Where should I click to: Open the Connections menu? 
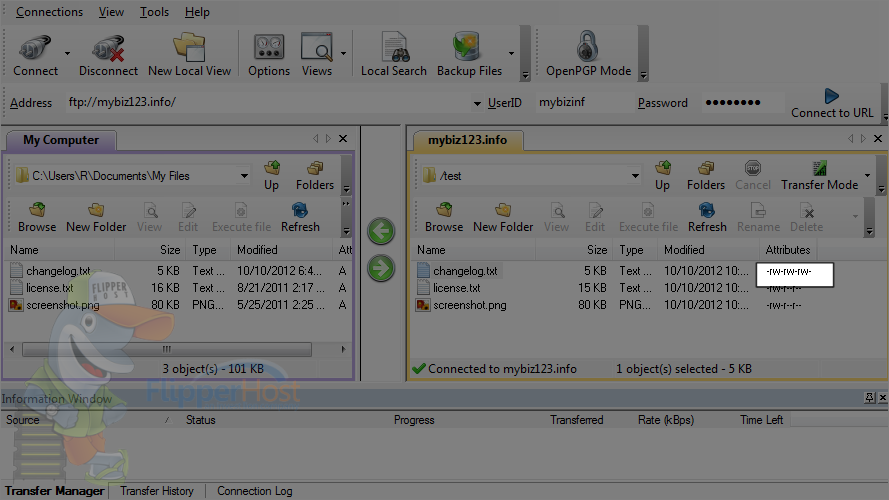click(49, 12)
